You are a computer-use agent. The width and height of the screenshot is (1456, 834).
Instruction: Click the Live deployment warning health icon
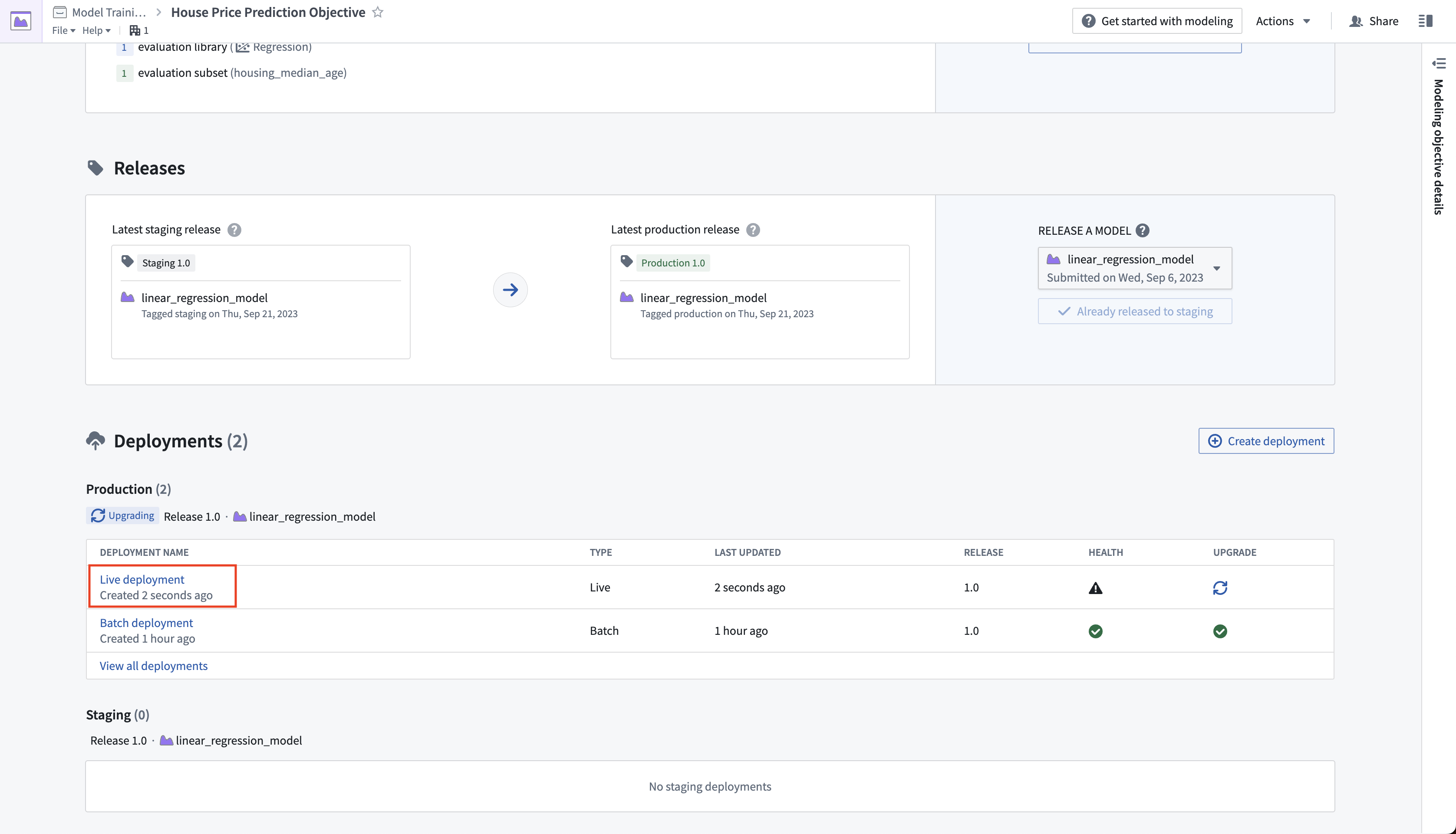(x=1096, y=588)
